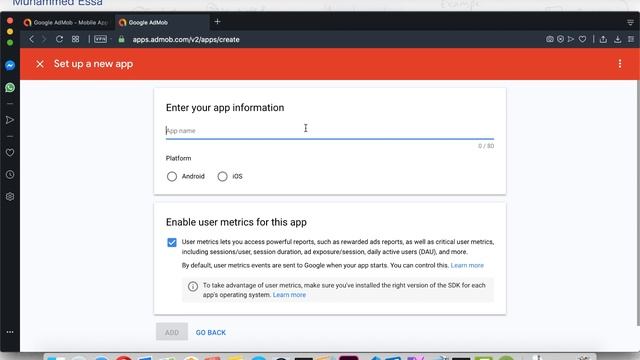Image resolution: width=640 pixels, height=360 pixels.
Task: Open settings gear in the sidebar
Action: 10,197
